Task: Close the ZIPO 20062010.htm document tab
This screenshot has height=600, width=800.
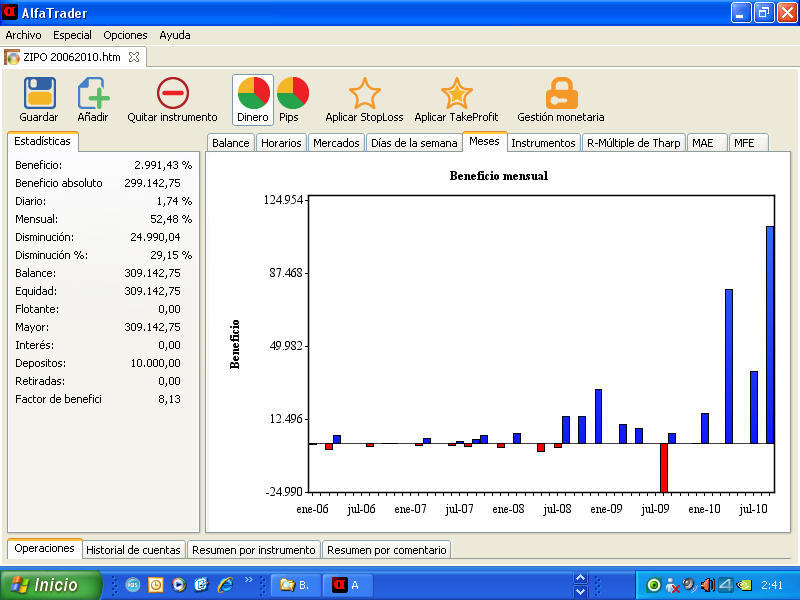Action: coord(134,57)
